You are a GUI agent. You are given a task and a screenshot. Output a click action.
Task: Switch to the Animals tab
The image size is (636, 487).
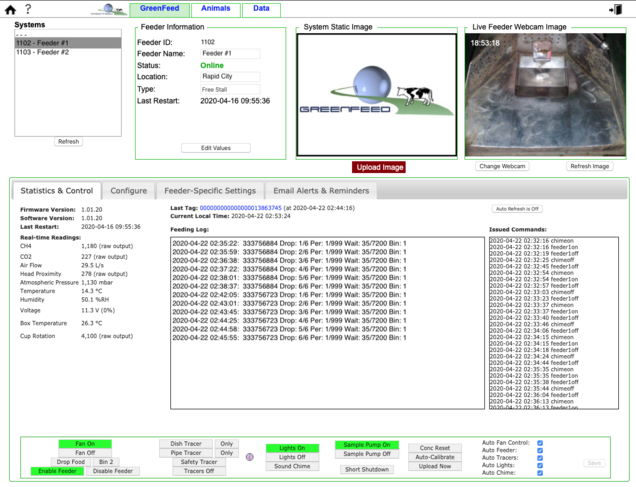pyautogui.click(x=215, y=8)
